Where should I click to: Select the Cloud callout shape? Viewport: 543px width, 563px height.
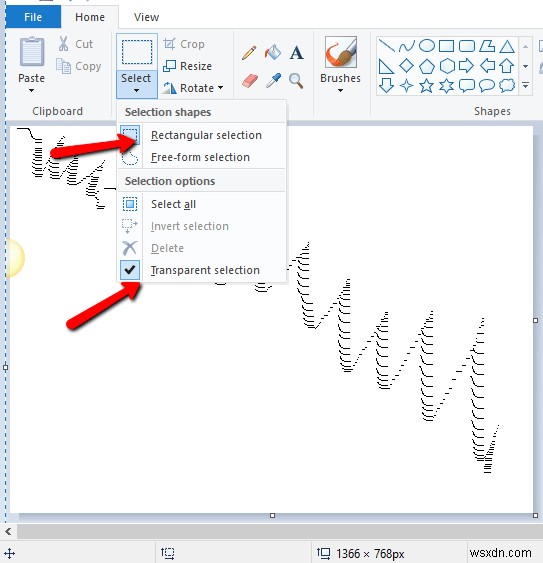click(507, 86)
